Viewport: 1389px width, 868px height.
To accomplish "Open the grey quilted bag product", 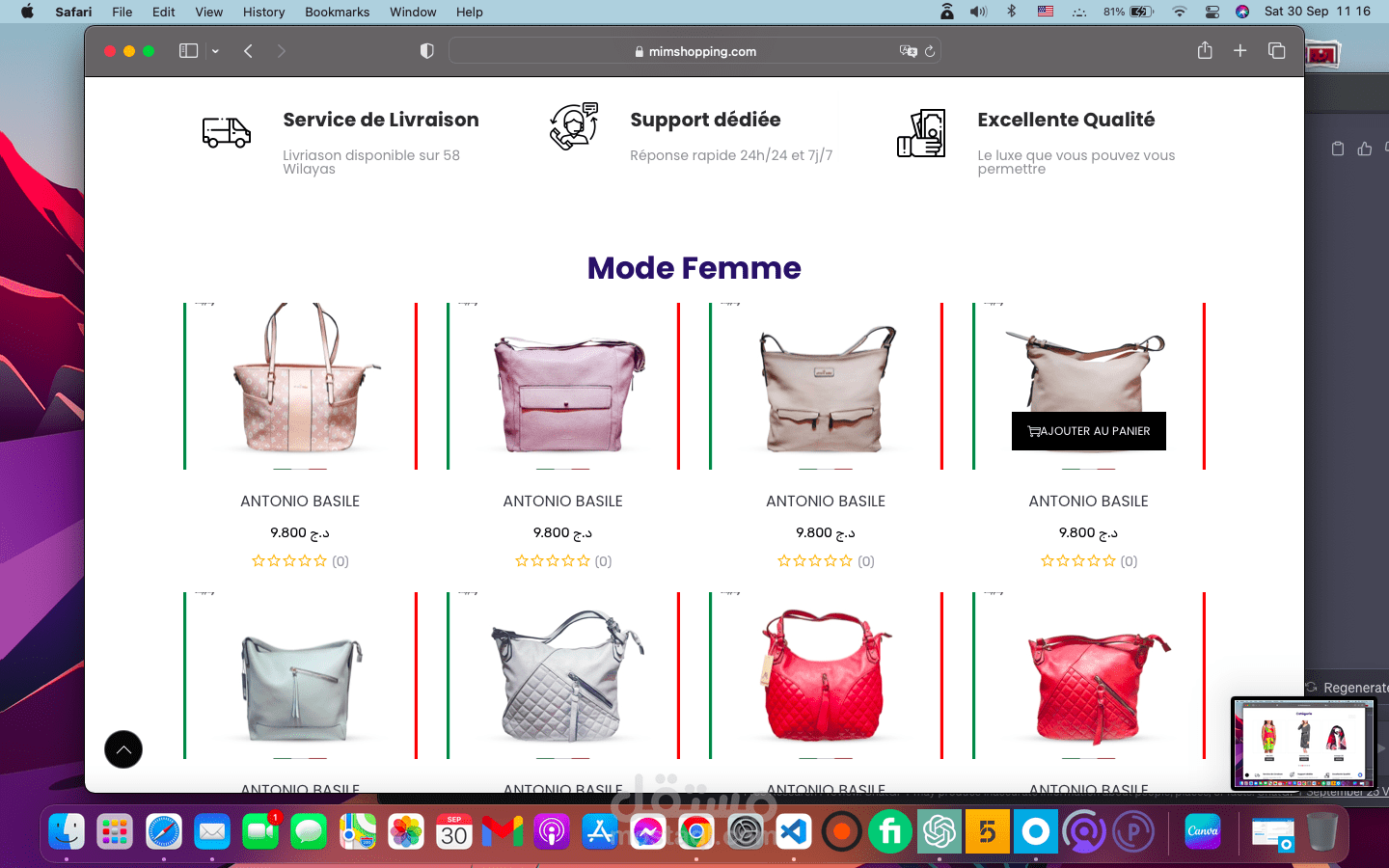I will 563,675.
